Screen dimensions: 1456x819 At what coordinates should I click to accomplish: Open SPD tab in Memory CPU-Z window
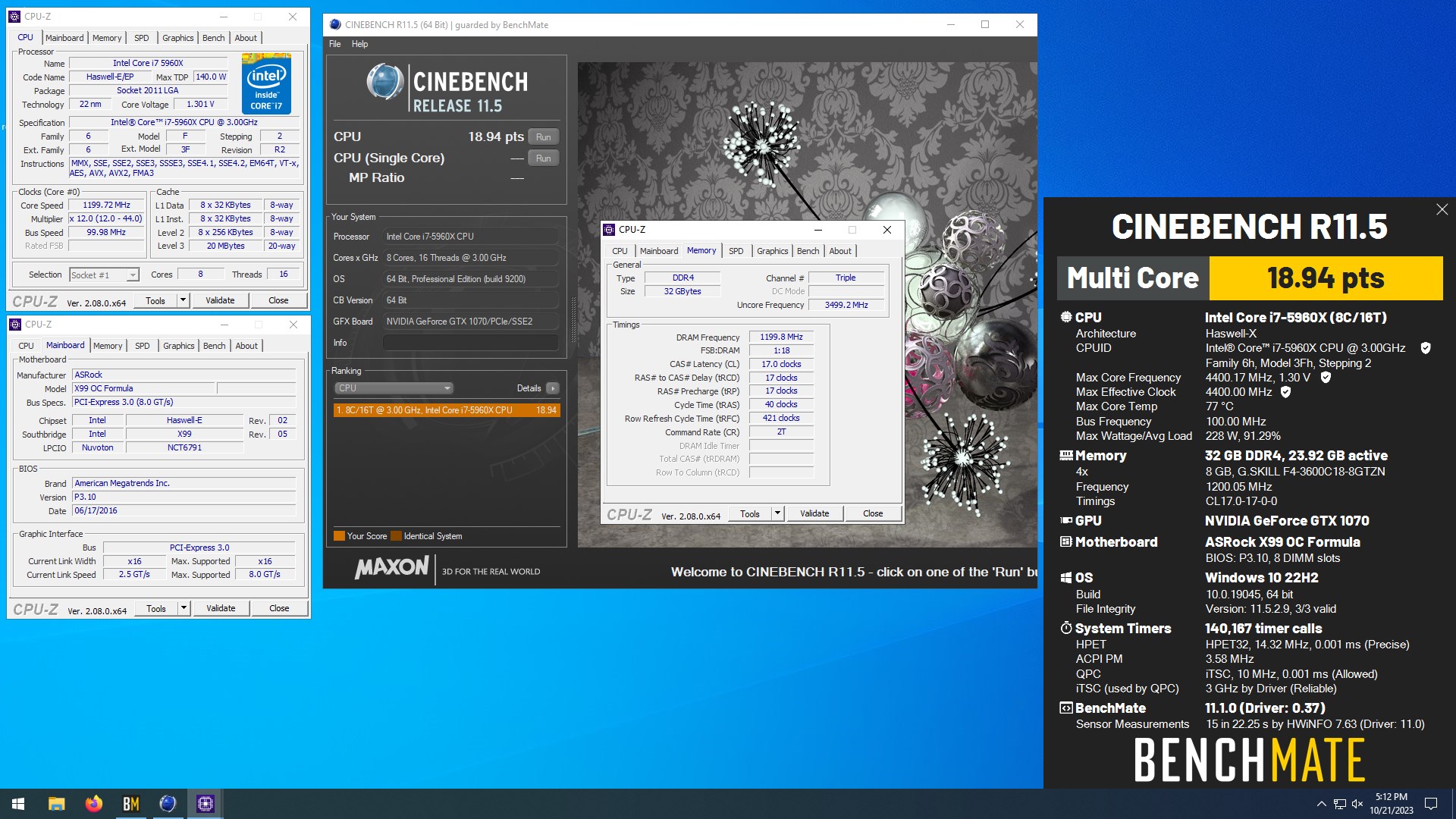coord(736,251)
